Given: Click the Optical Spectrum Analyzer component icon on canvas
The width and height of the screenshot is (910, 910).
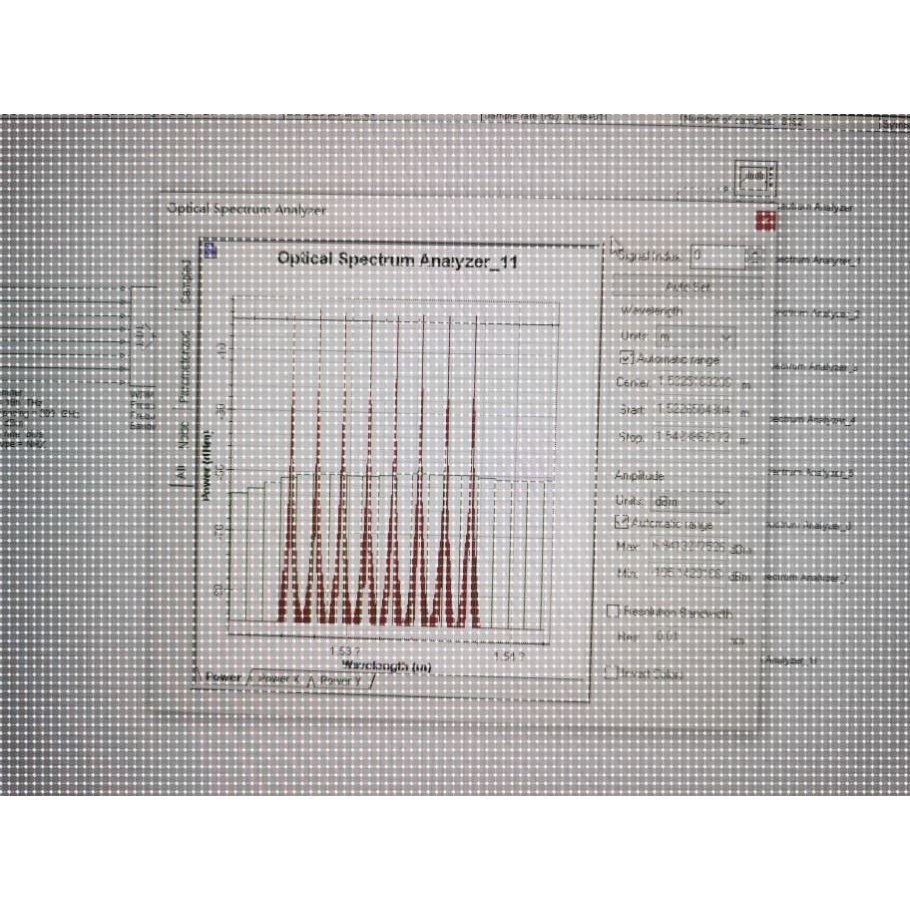Looking at the screenshot, I should click(x=755, y=177).
